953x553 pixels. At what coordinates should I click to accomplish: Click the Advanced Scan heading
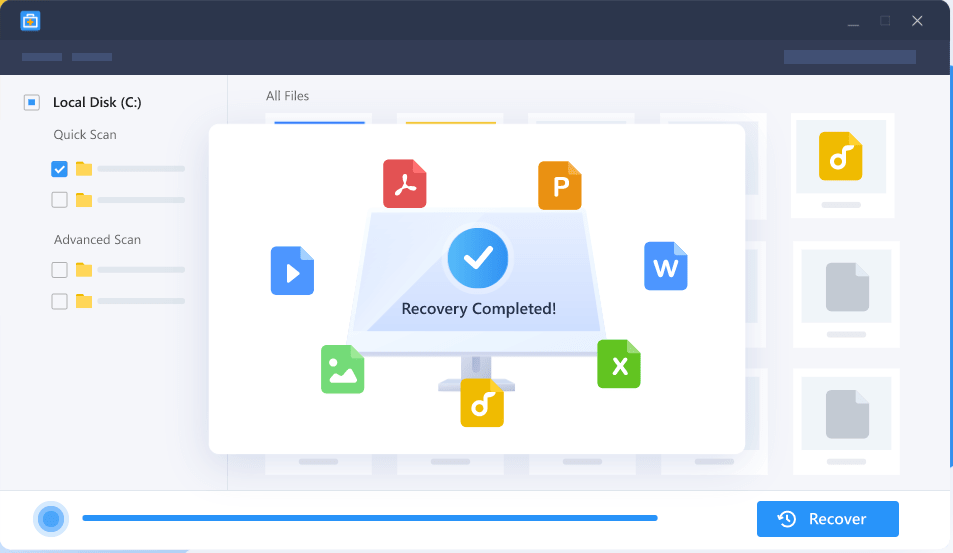97,239
